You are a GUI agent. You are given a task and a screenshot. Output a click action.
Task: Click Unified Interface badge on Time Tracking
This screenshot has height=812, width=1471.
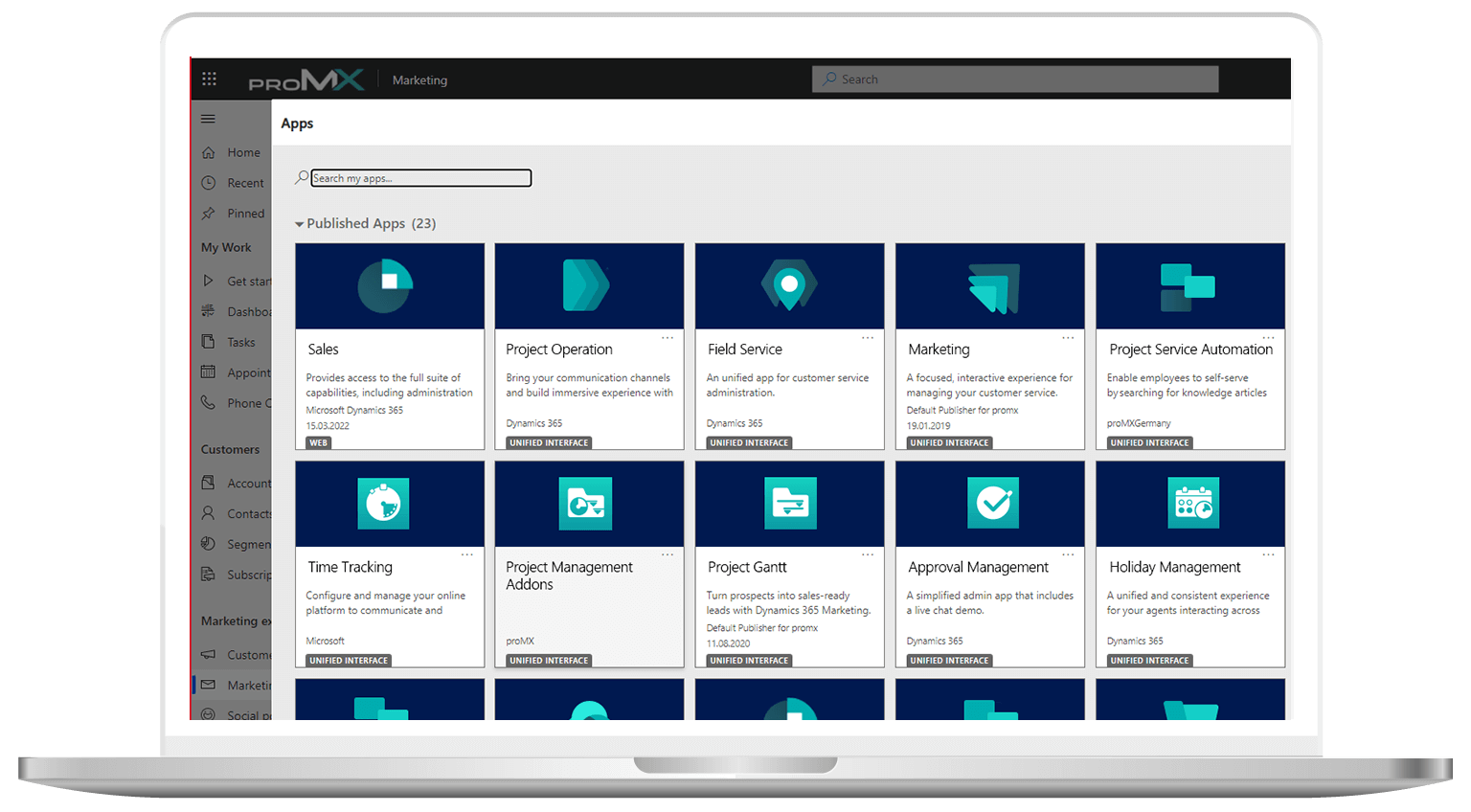349,661
